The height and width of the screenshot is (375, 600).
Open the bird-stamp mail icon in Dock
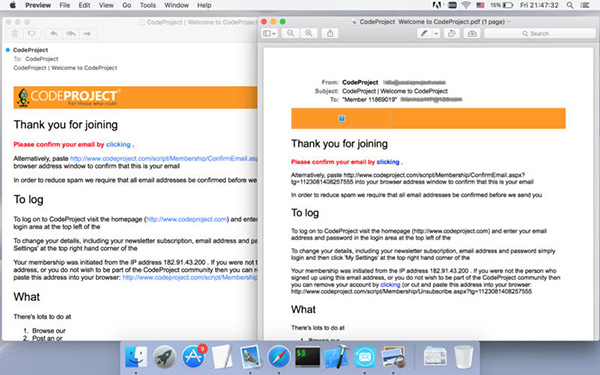tap(250, 356)
